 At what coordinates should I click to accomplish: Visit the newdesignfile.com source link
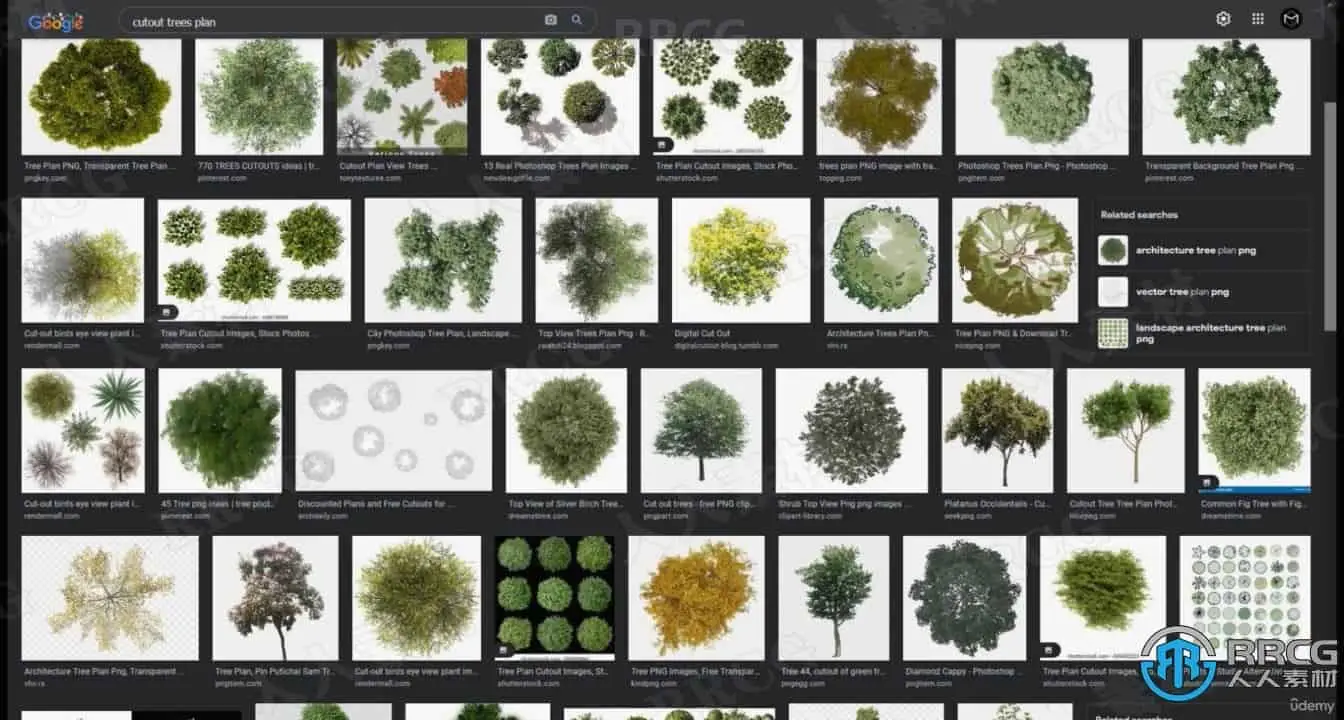click(x=515, y=178)
